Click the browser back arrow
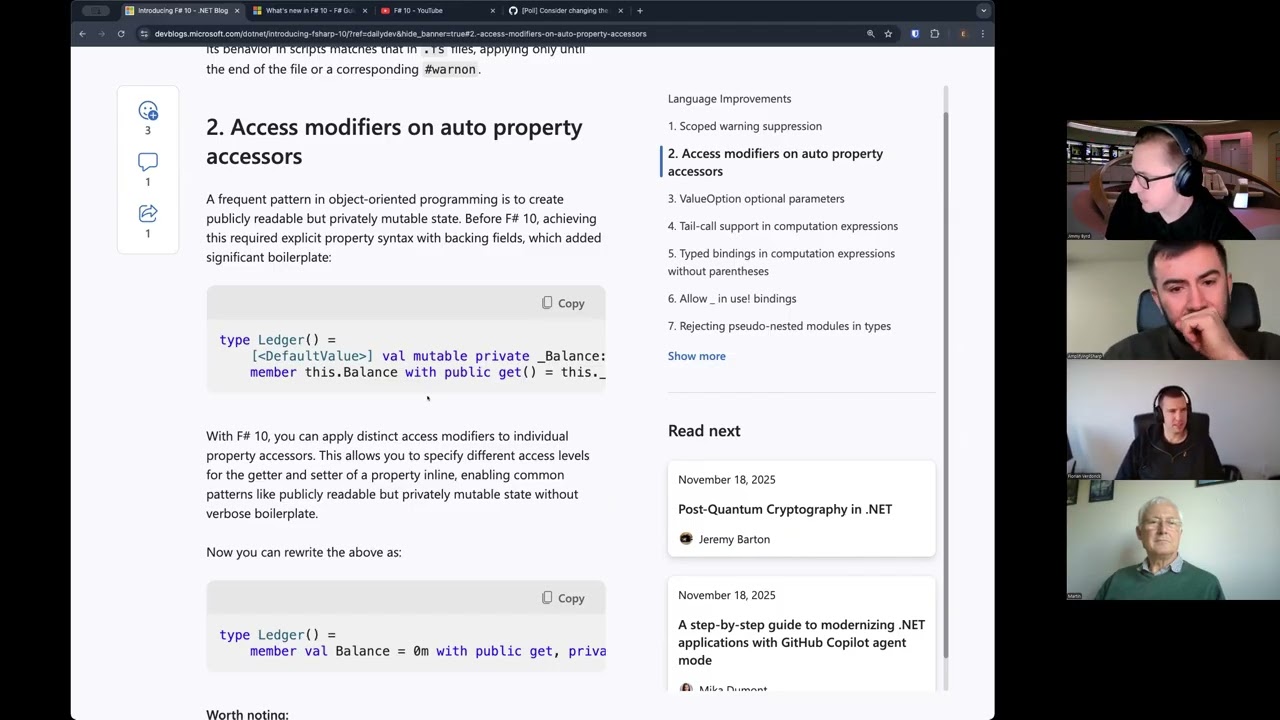The width and height of the screenshot is (1280, 720). pos(82,34)
